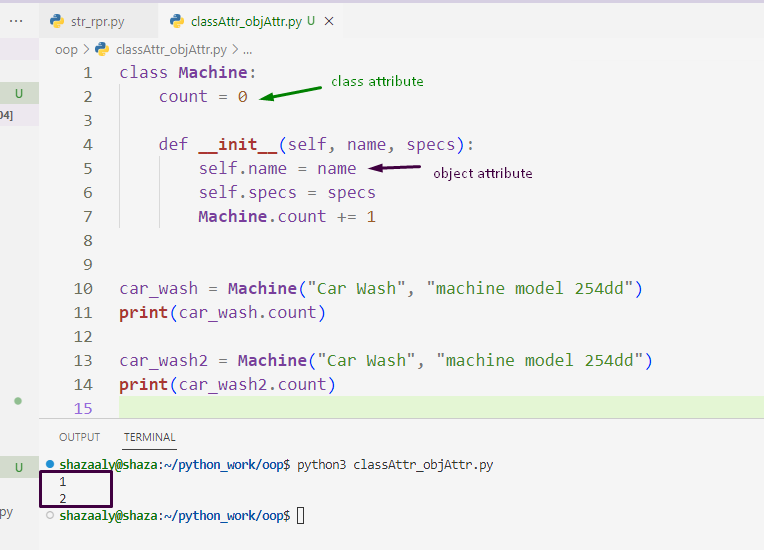Image resolution: width=764 pixels, height=550 pixels.
Task: Select classAttr_objAttr.py in the breadcrumb
Action: [x=172, y=50]
